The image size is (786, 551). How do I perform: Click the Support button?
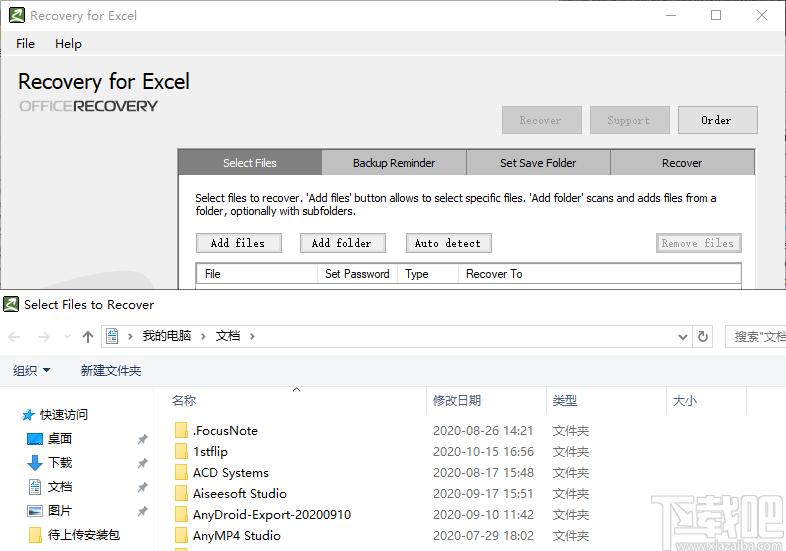[x=630, y=120]
